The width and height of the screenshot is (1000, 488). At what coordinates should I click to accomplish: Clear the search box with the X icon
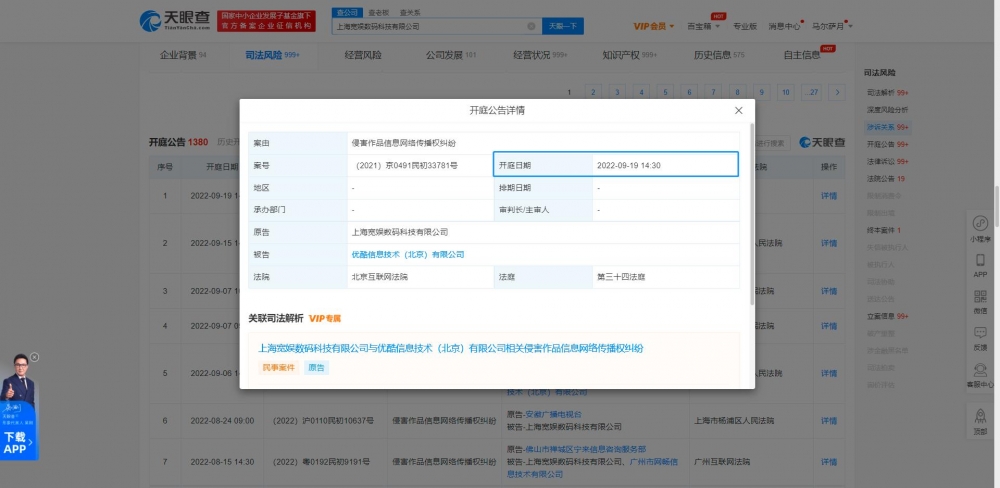pyautogui.click(x=531, y=26)
